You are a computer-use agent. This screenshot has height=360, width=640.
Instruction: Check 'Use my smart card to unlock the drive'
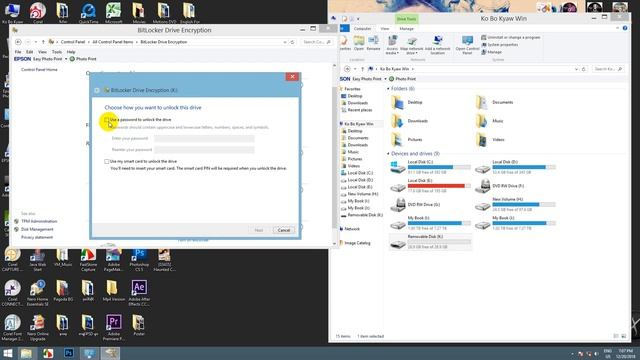(x=107, y=162)
